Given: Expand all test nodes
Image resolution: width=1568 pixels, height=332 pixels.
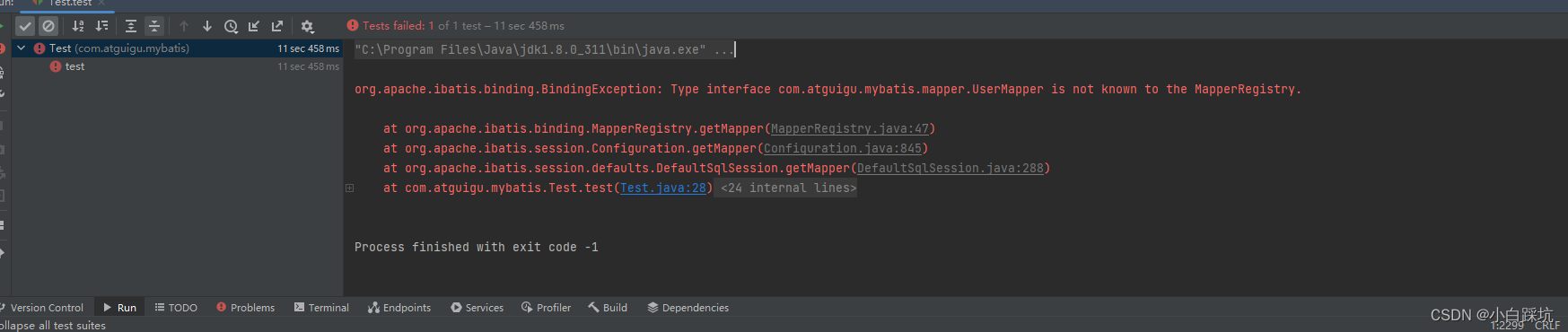Looking at the screenshot, I should (x=131, y=26).
